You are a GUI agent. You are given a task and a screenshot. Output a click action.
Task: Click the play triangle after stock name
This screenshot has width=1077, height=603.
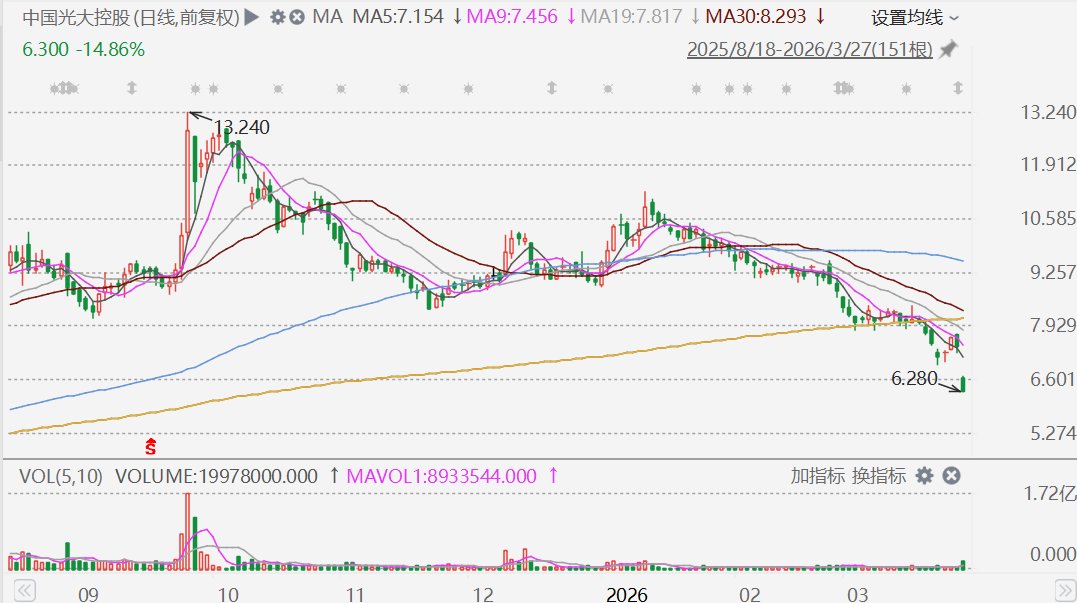(251, 17)
